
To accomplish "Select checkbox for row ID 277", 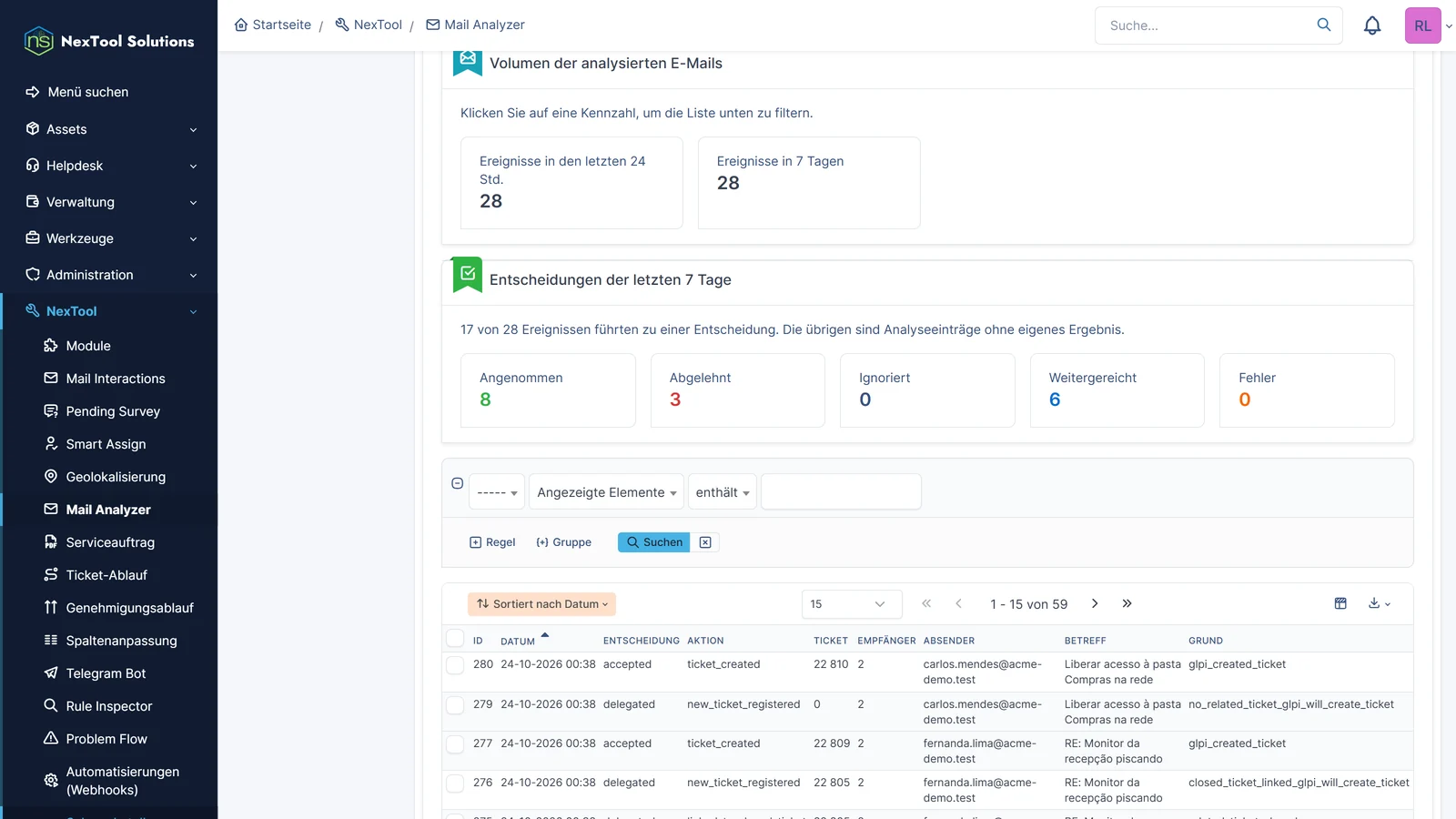I will 455,744.
